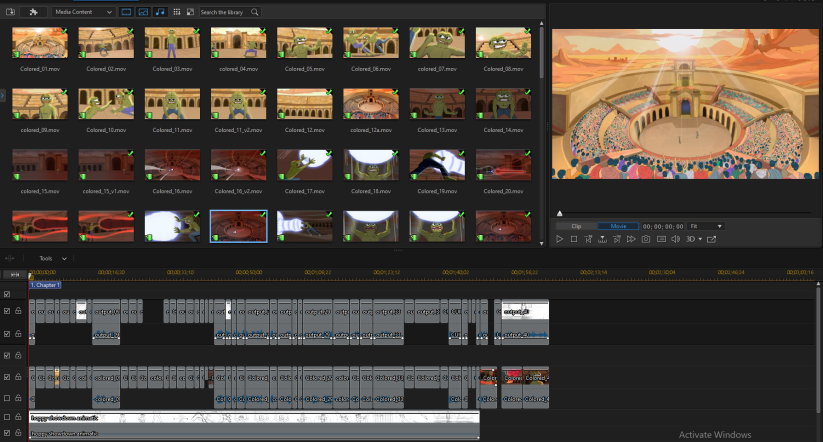Stop the preview playback
The image size is (823, 442).
point(574,239)
